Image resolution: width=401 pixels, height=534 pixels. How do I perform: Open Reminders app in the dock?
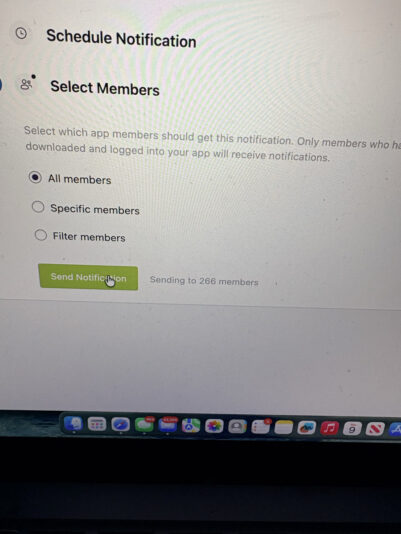tap(261, 427)
